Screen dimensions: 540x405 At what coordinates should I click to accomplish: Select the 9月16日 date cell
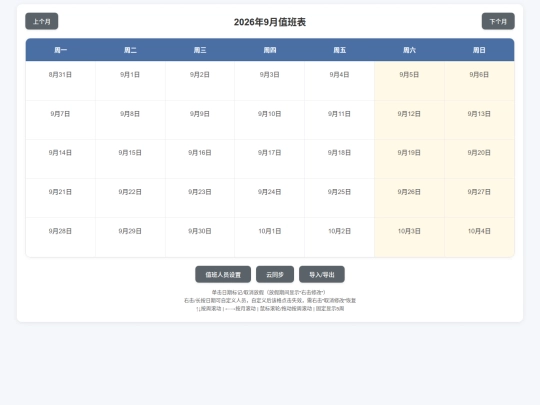[200, 159]
